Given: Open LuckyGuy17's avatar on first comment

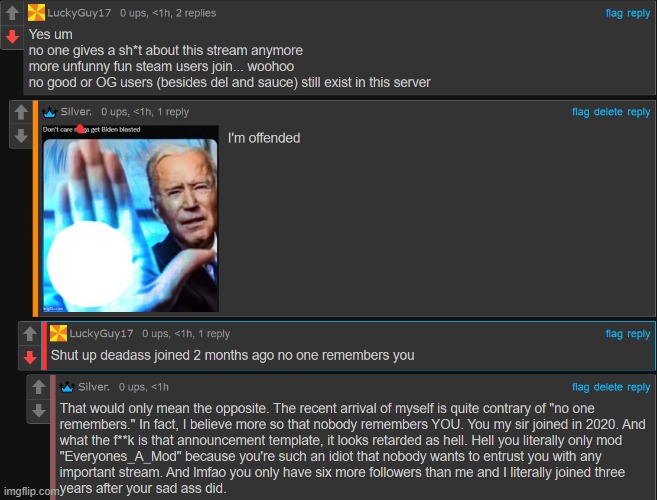Looking at the screenshot, I should coord(36,13).
